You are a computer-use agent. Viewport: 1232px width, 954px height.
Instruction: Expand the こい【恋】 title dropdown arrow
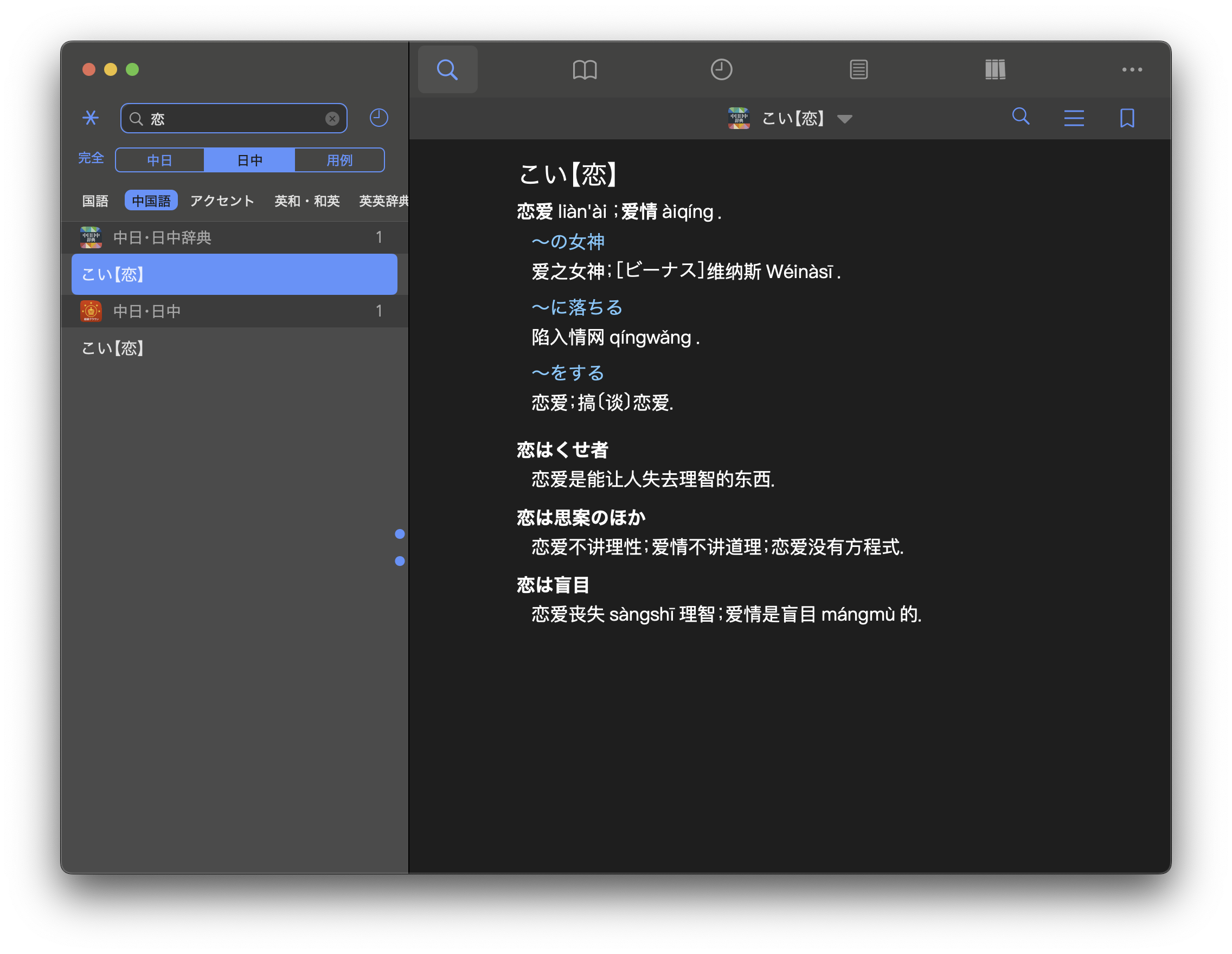(844, 119)
